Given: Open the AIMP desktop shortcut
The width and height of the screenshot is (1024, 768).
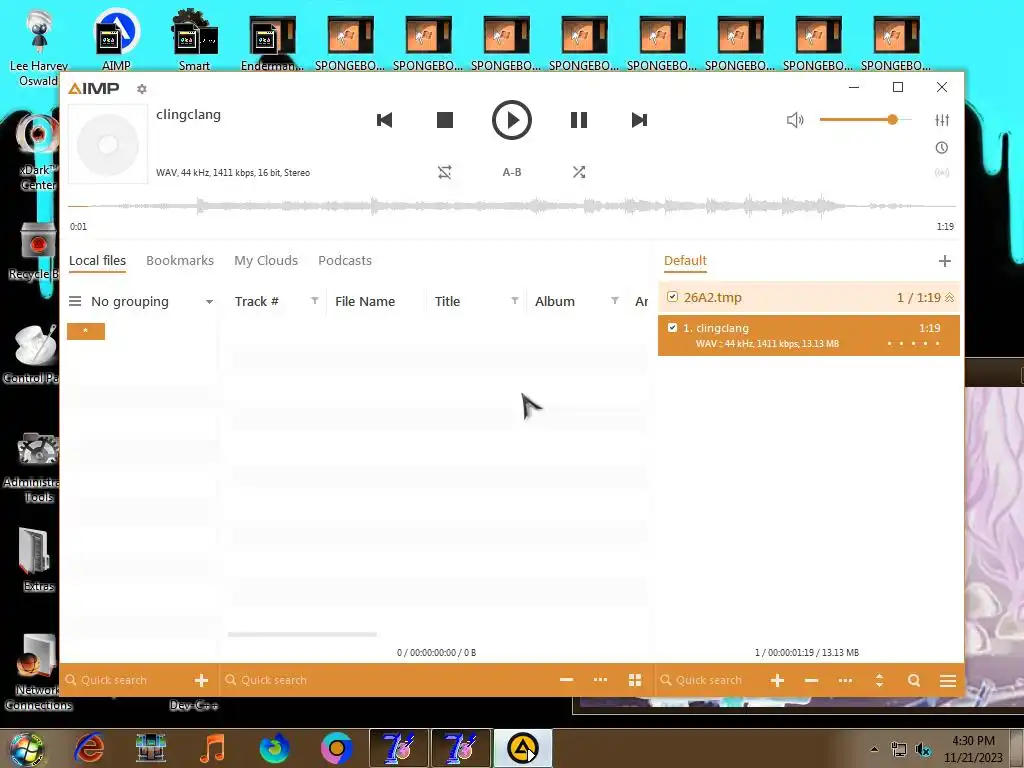Looking at the screenshot, I should 116,40.
